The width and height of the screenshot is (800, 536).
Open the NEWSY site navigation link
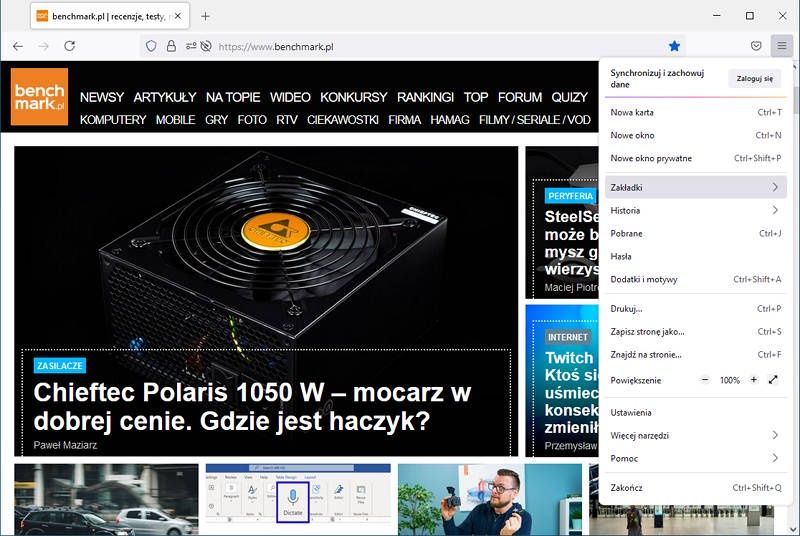(x=102, y=97)
